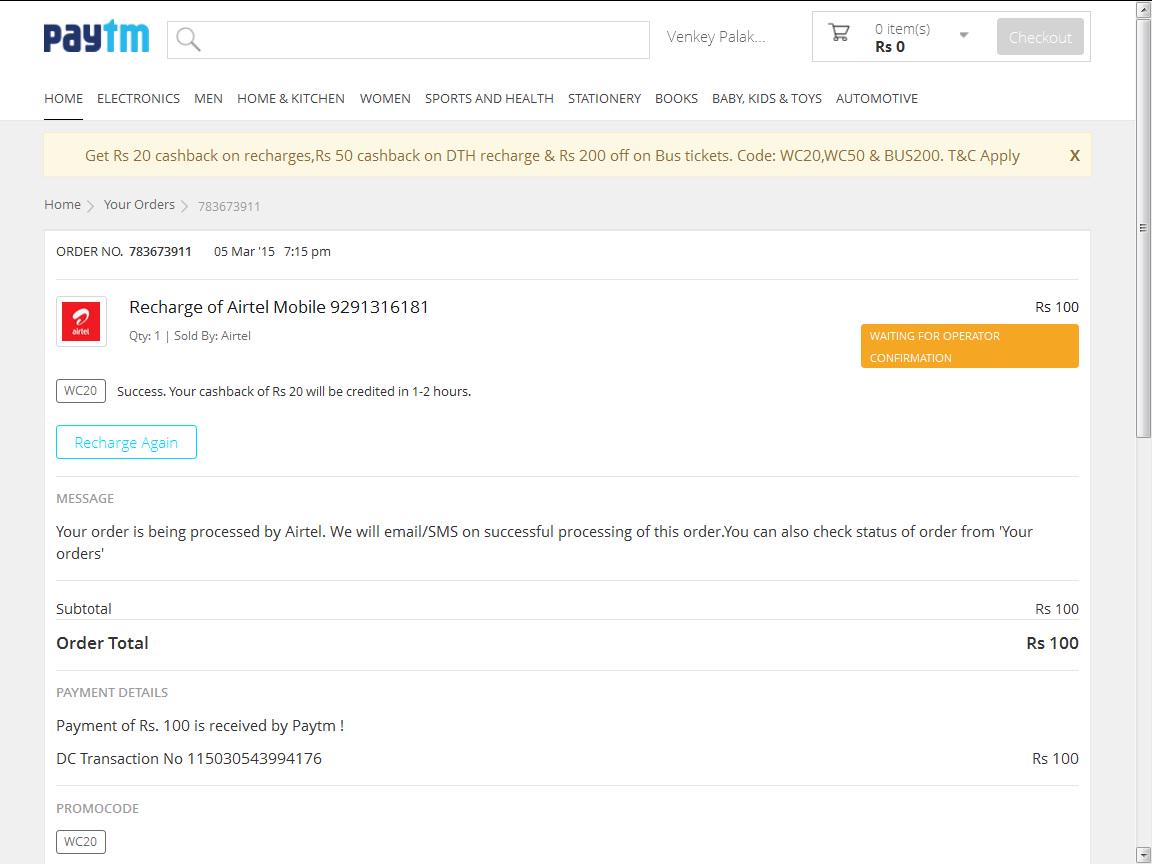This screenshot has height=864, width=1152.
Task: Click the search magnifier icon
Action: tap(188, 40)
